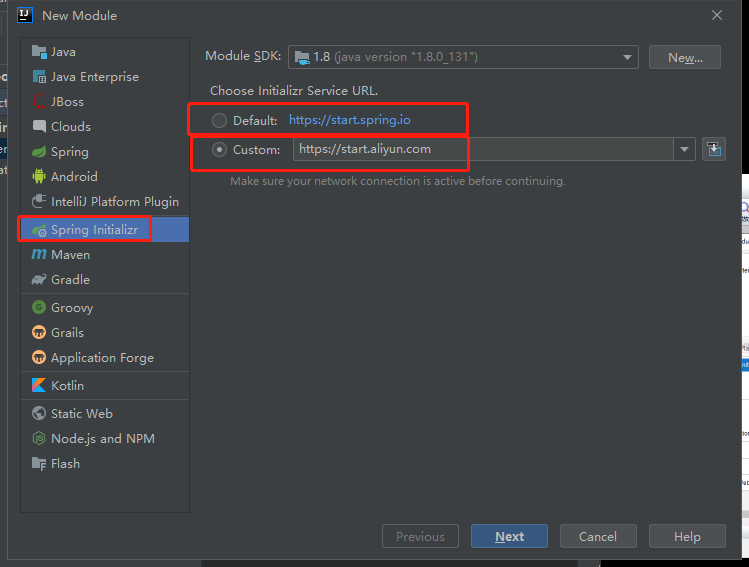749x567 pixels.
Task: Select the Grails label text
Action: pos(67,332)
